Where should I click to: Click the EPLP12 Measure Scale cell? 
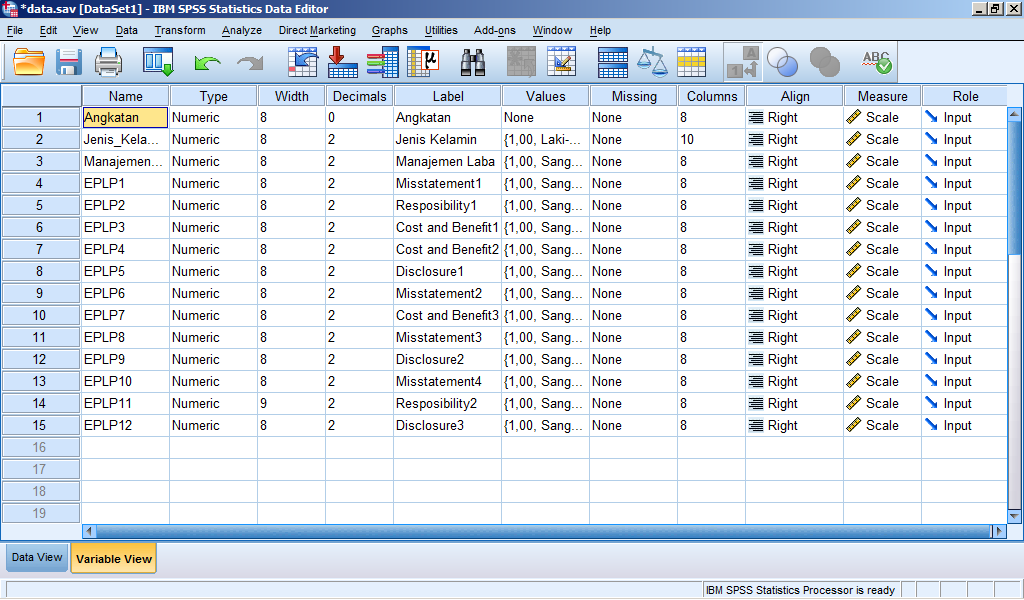882,426
